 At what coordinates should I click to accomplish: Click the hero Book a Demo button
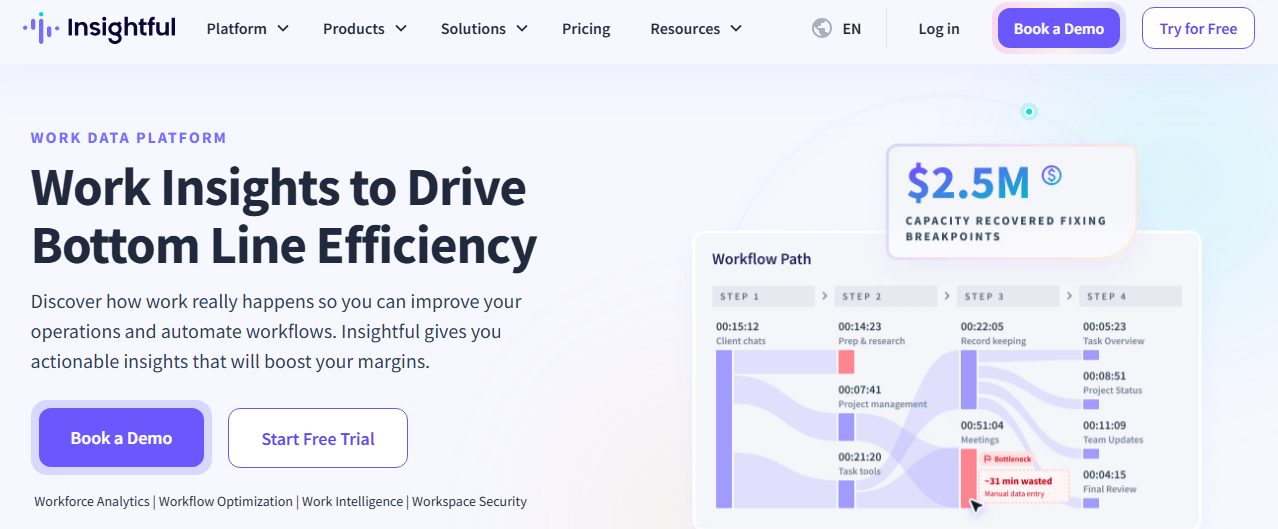tap(121, 438)
